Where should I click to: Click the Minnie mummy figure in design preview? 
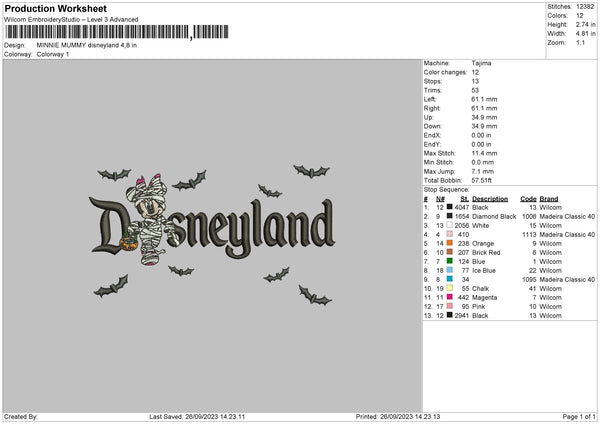coord(151,219)
